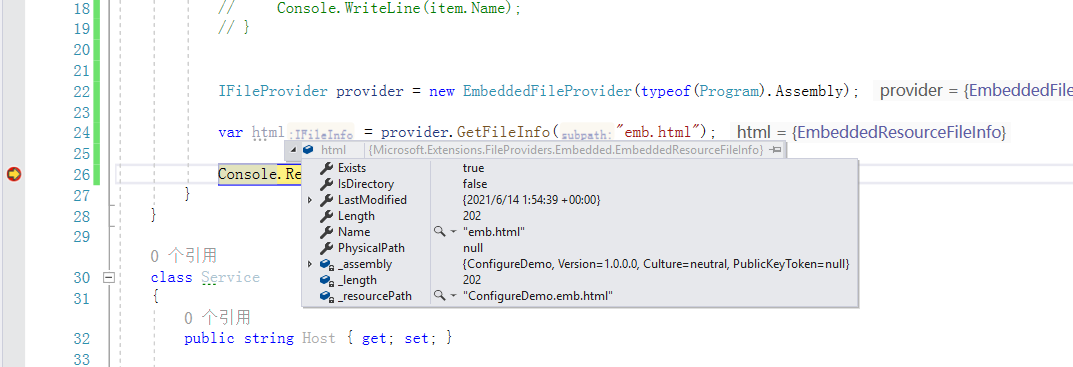Image resolution: width=1073 pixels, height=367 pixels.
Task: Click the html object icon in datatip header
Action: click(x=308, y=150)
